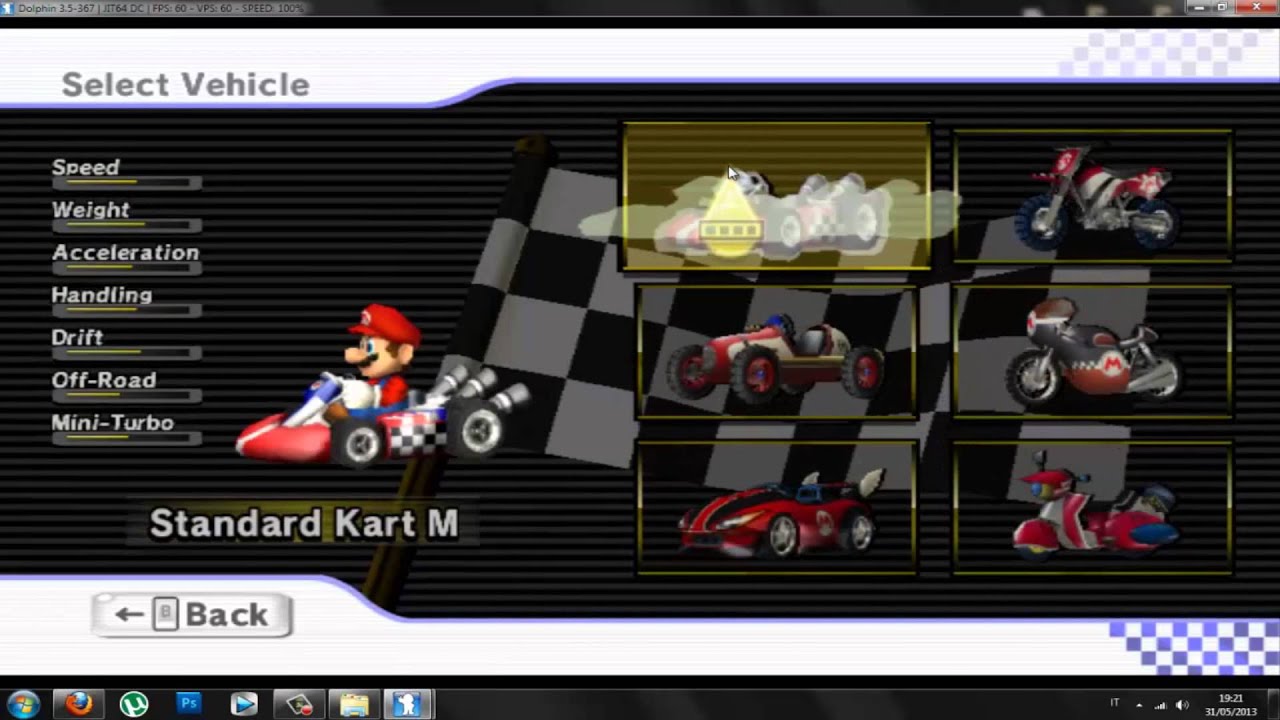The height and width of the screenshot is (720, 1280).
Task: Click the IT language indicator
Action: pos(1115,704)
